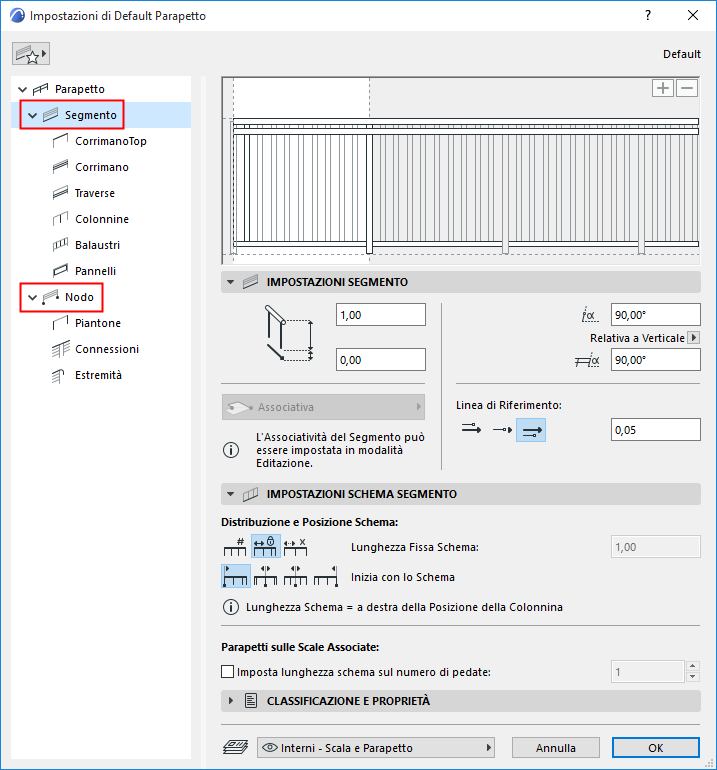Select Nodo in the tree

(79, 297)
